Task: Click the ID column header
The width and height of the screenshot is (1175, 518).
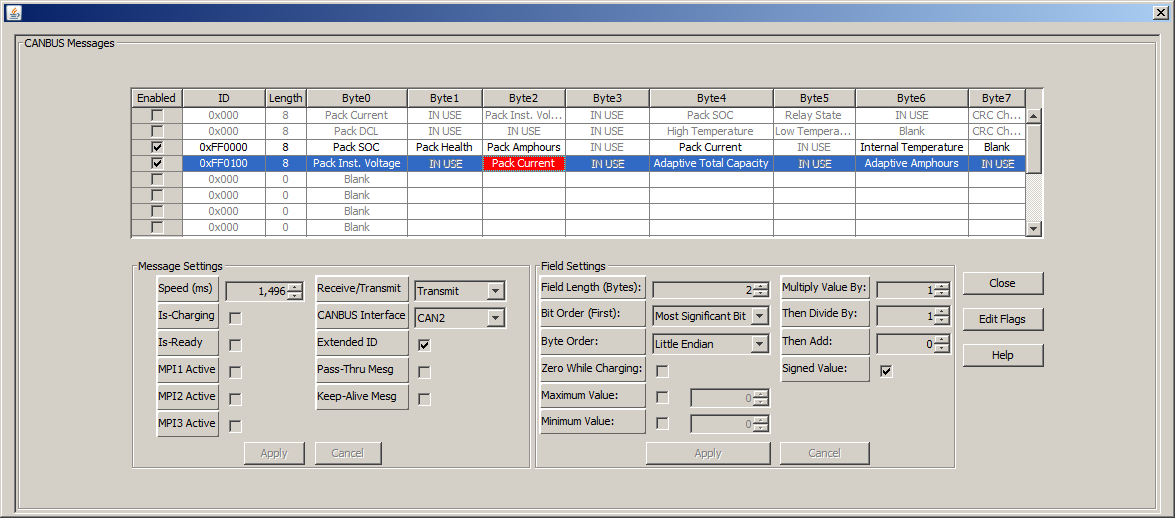Action: tap(223, 98)
